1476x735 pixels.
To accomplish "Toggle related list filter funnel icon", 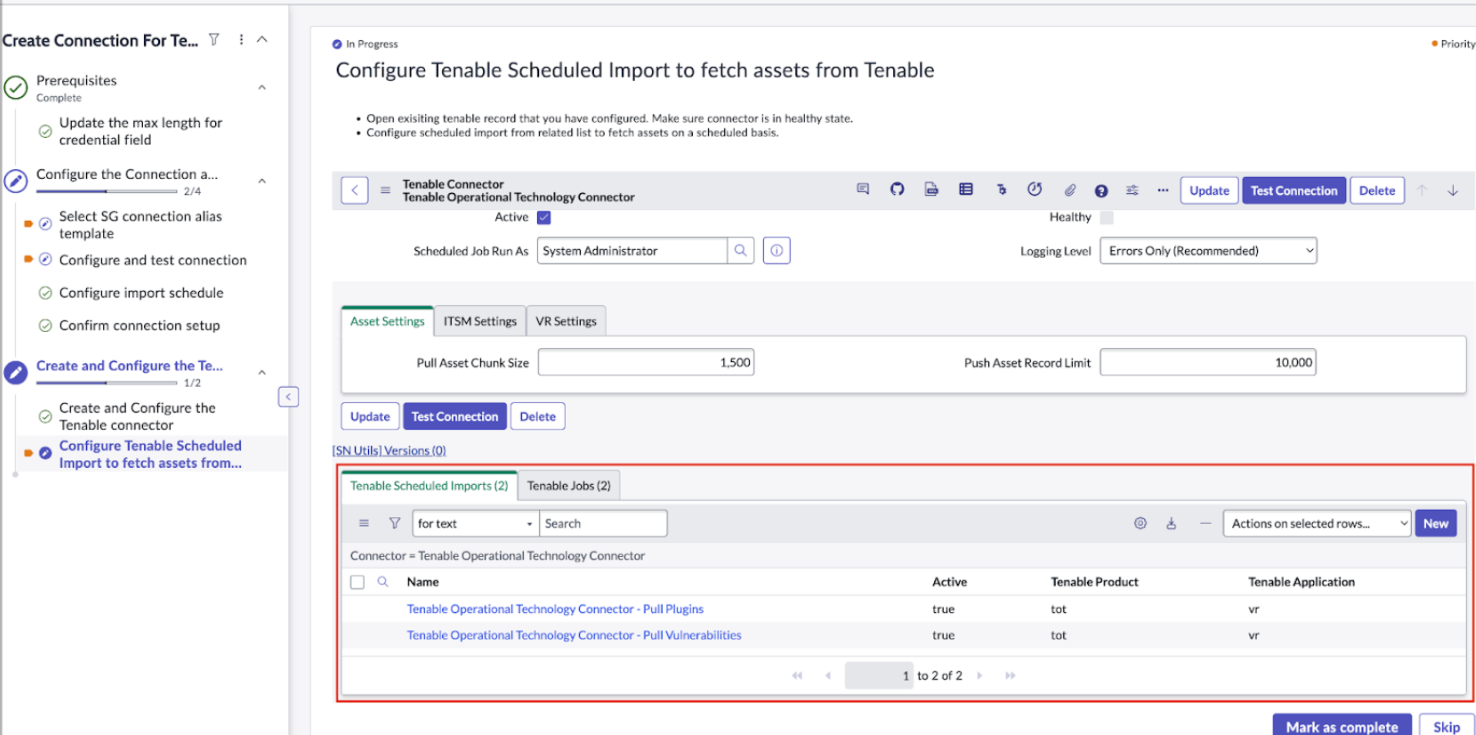I will [394, 523].
